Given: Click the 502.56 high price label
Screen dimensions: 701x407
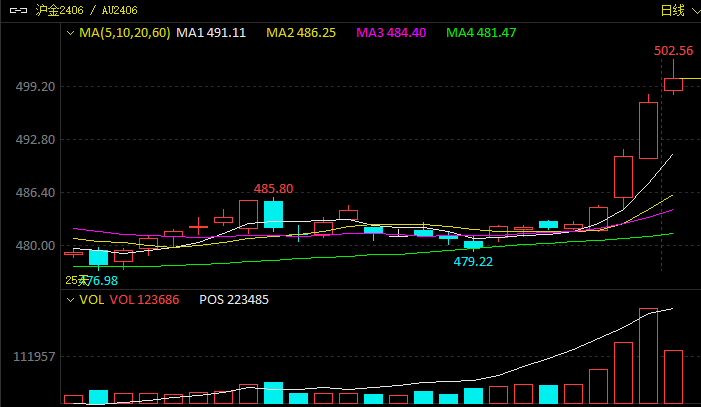Looking at the screenshot, I should point(673,51).
